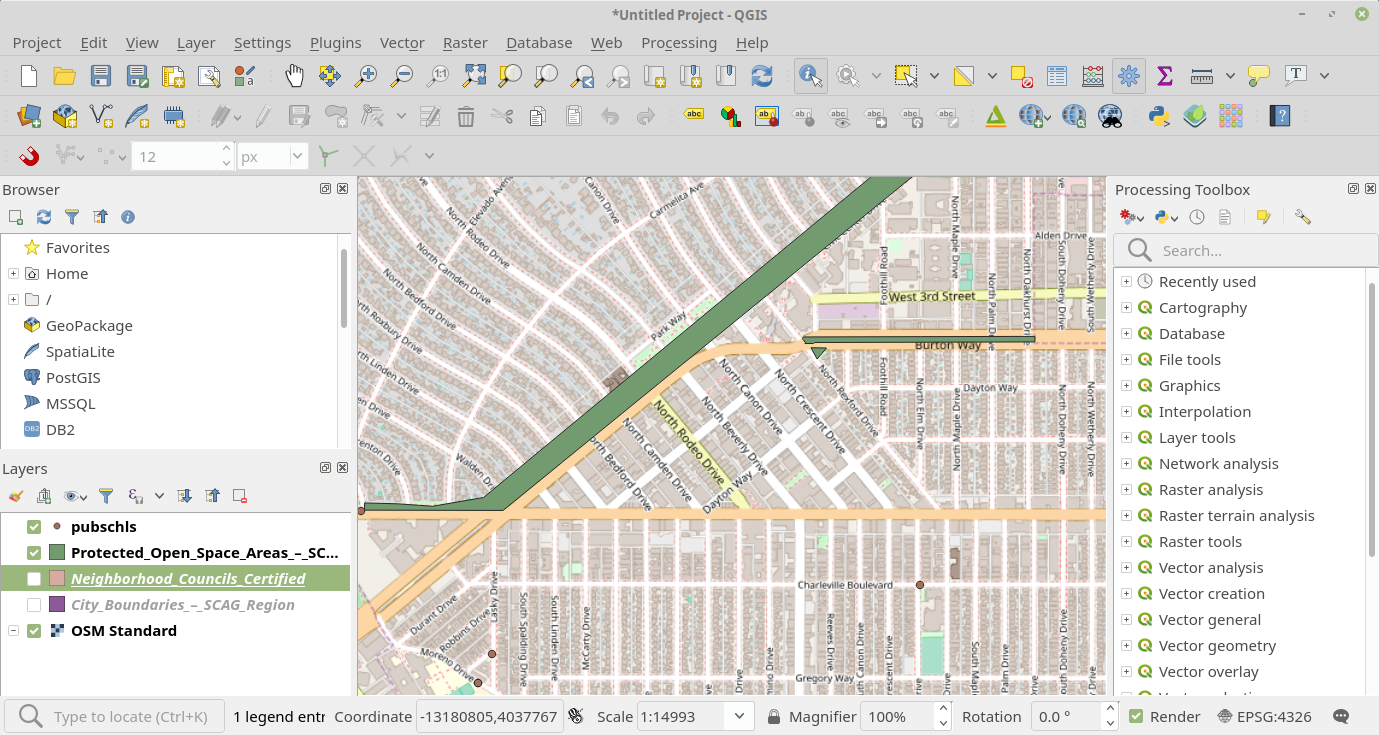Filter the Browser panel tree
Screen dimensions: 1379x735
click(72, 217)
